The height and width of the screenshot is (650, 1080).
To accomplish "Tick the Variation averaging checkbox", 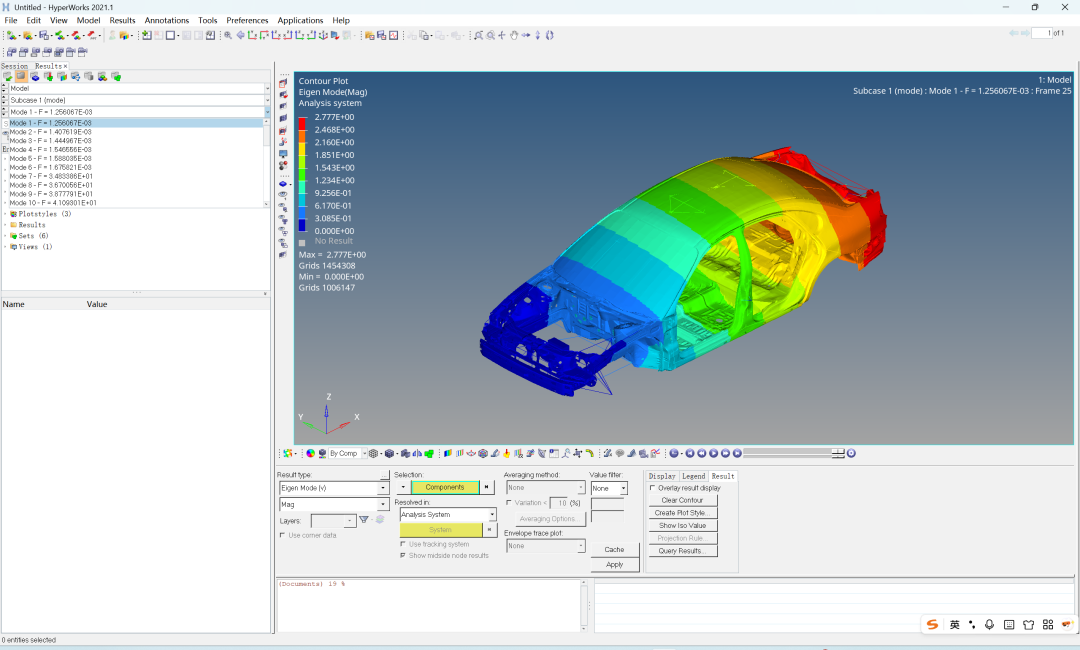I will click(509, 503).
